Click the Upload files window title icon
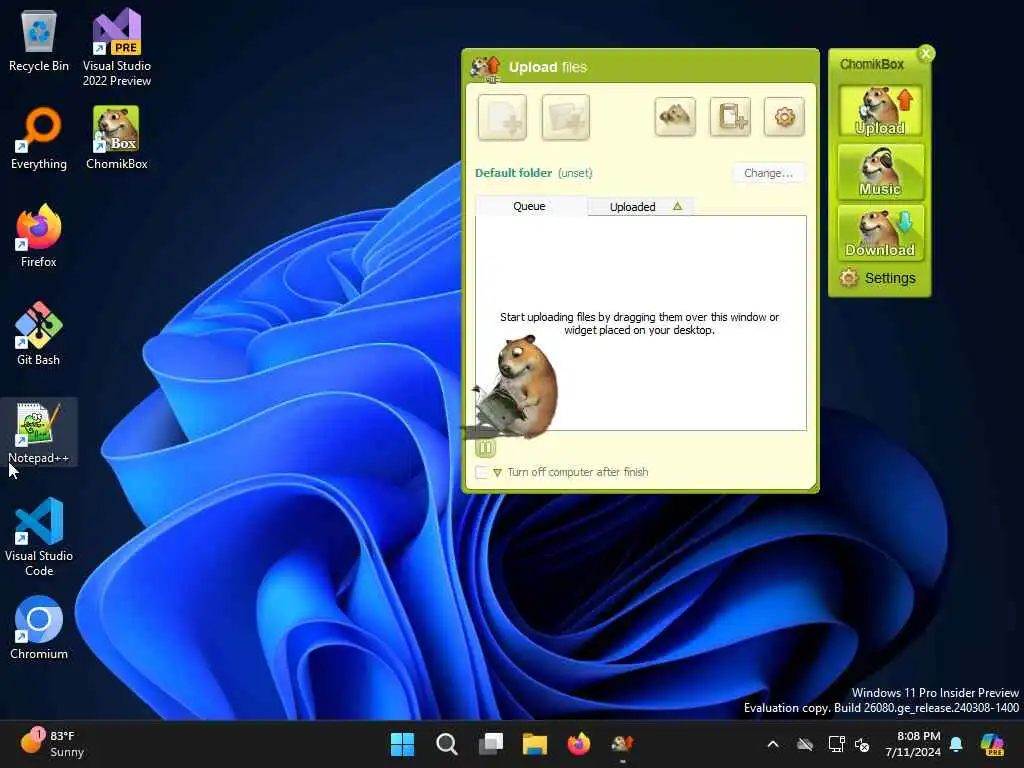1024x768 pixels. 485,68
